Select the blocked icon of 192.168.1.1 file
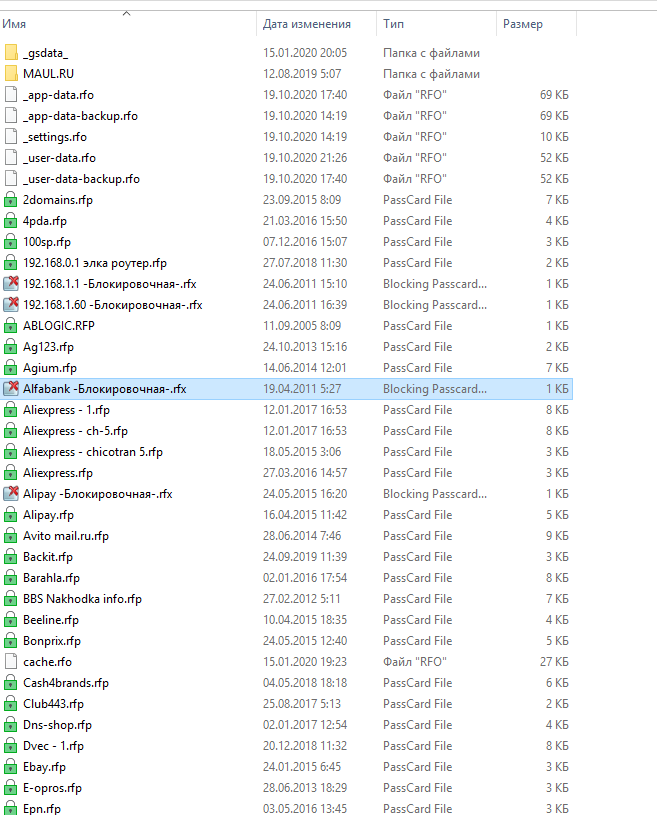Viewport: 657px width, 815px height. click(x=11, y=284)
